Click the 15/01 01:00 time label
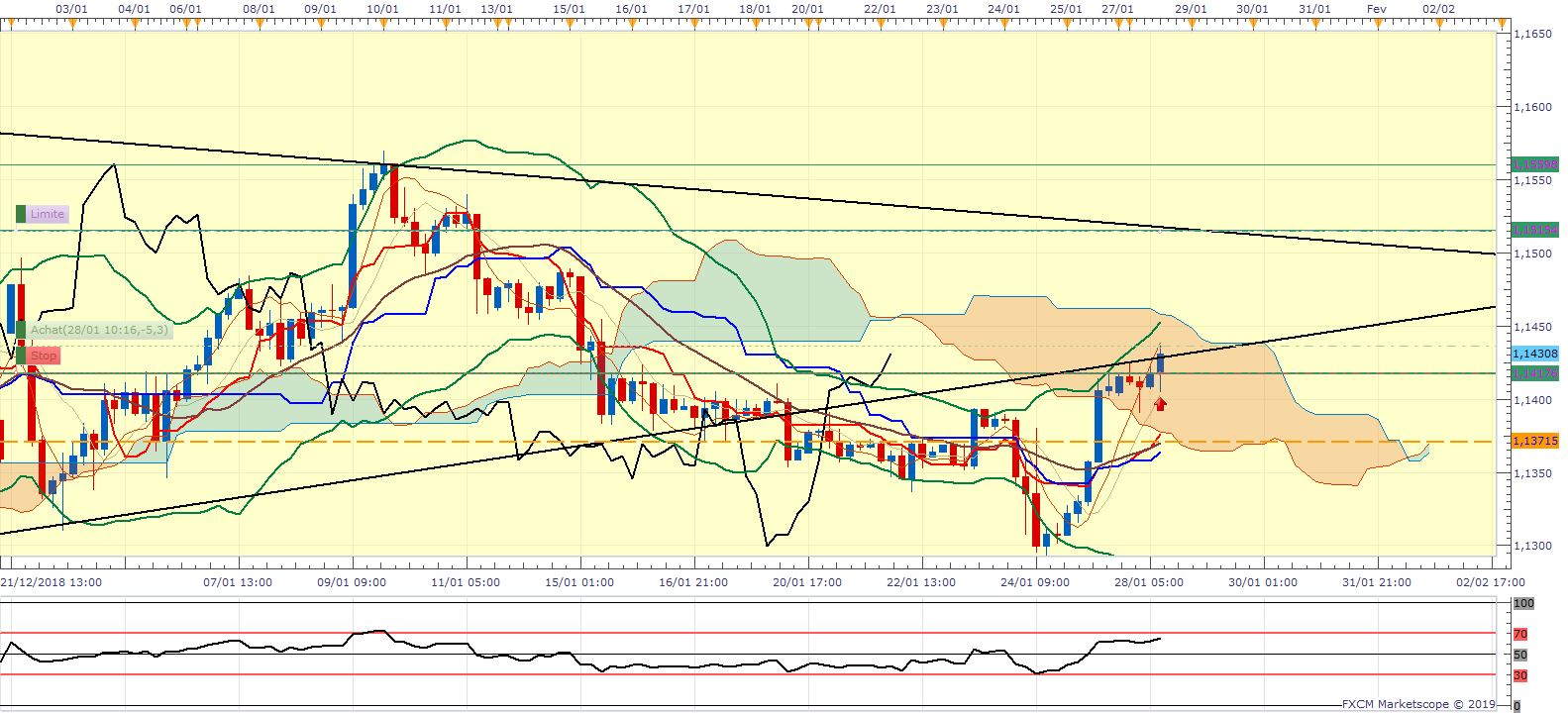1568x713 pixels. (x=579, y=582)
